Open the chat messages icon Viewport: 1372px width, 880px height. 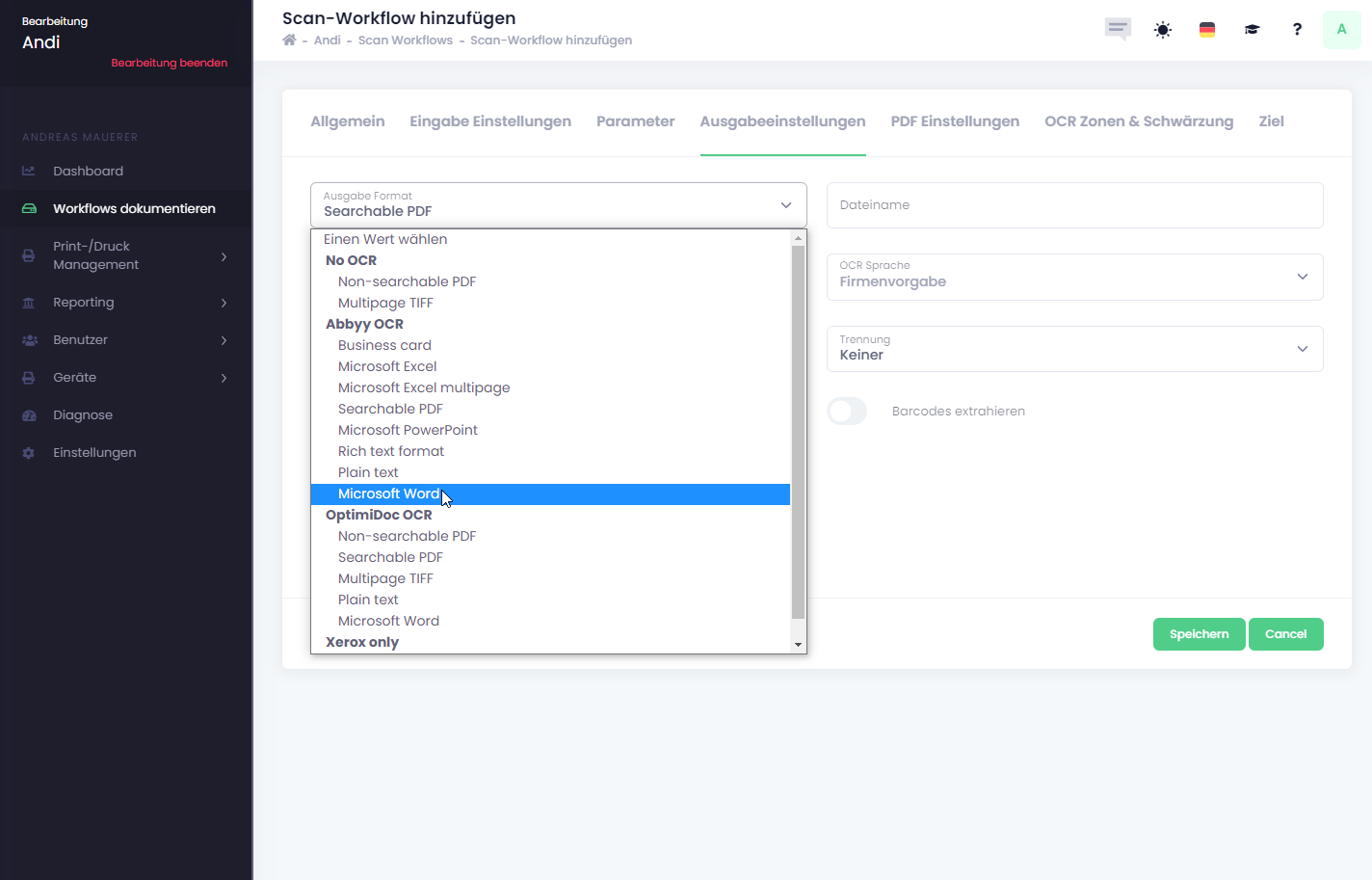pyautogui.click(x=1118, y=29)
